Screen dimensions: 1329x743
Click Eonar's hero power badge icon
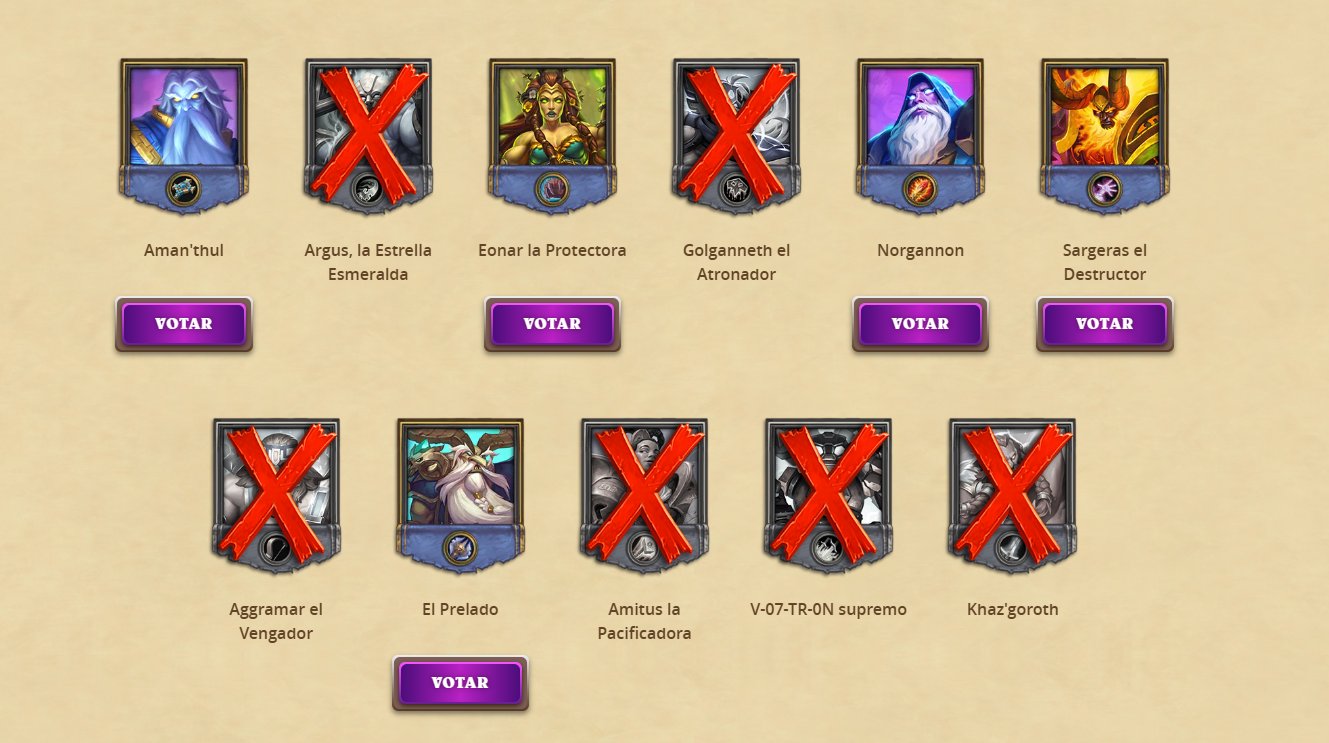click(x=551, y=189)
